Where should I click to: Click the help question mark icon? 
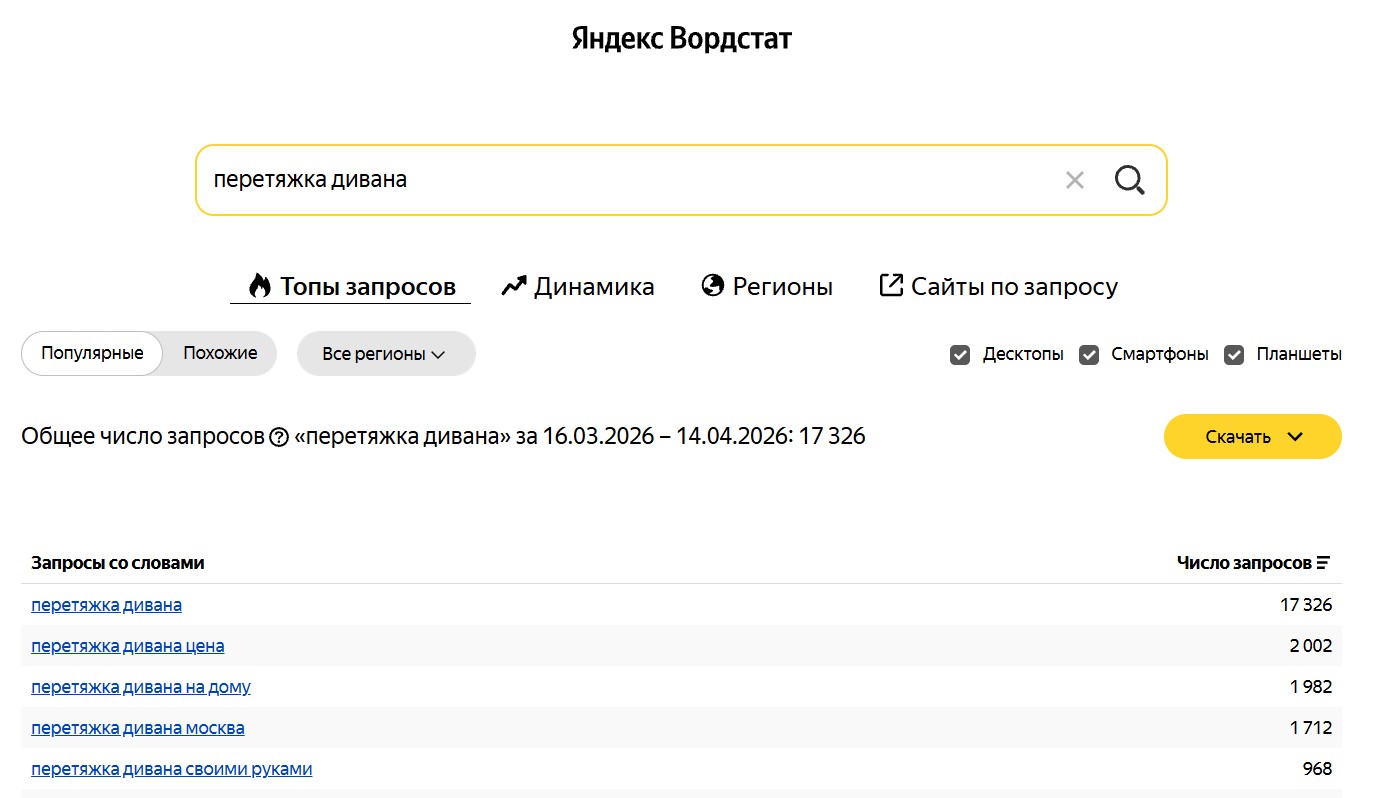279,437
